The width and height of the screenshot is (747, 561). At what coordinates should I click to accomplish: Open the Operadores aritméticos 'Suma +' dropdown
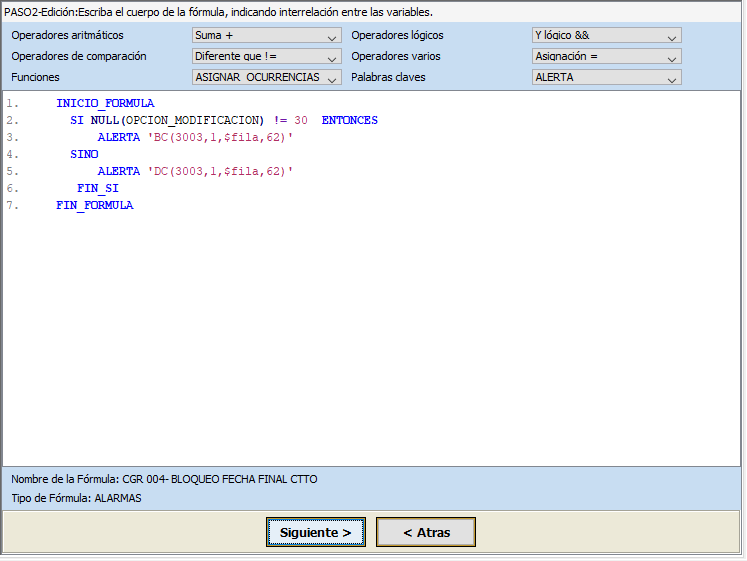click(x=266, y=36)
